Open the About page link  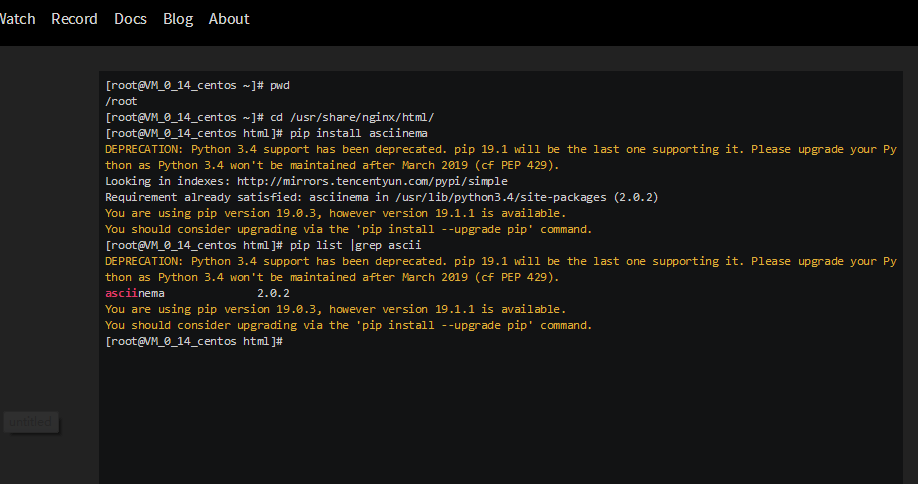(229, 19)
